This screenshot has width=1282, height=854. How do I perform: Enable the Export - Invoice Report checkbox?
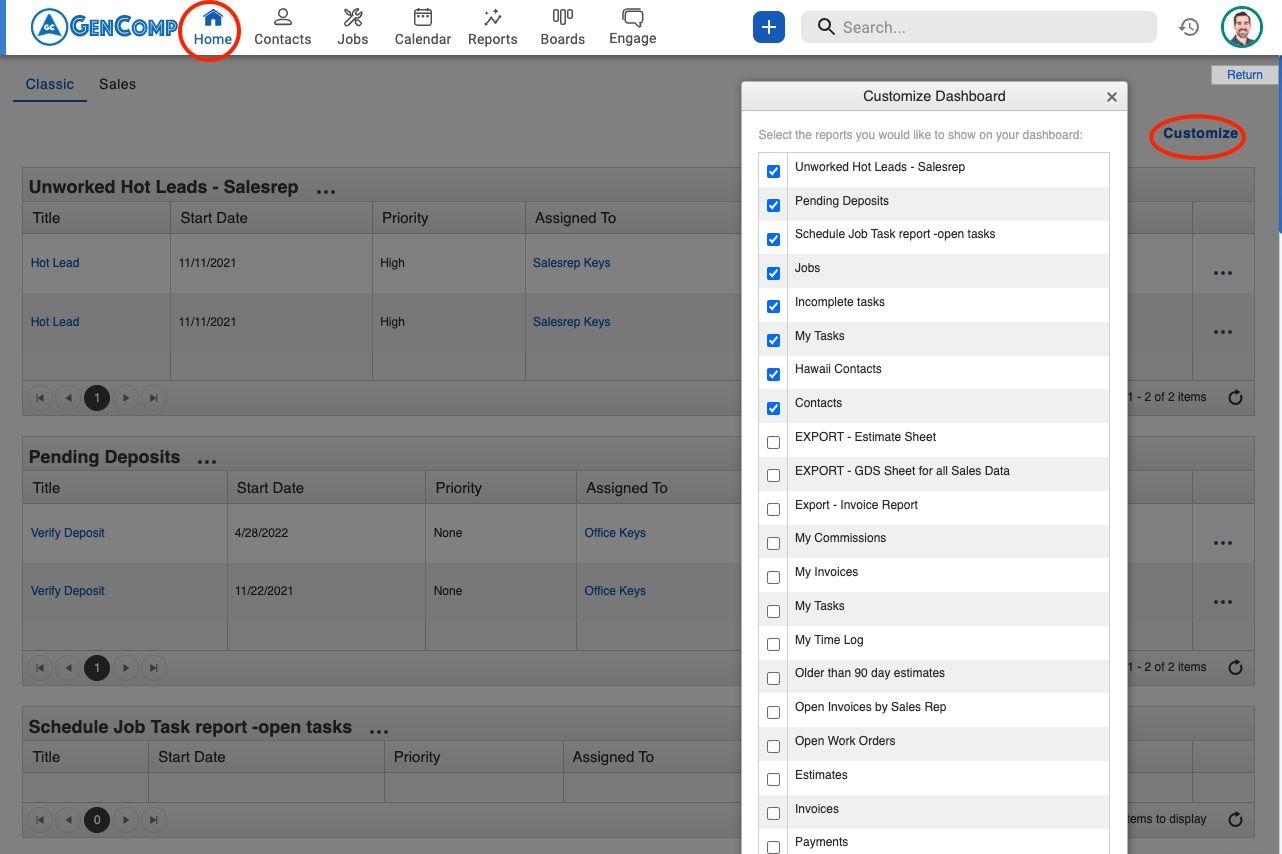[773, 509]
